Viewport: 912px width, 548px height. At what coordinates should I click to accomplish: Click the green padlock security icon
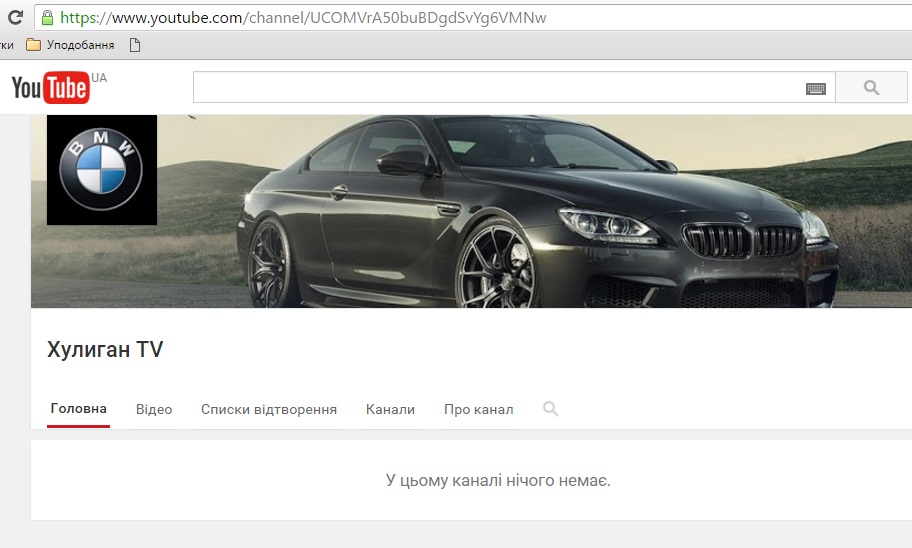coord(47,17)
